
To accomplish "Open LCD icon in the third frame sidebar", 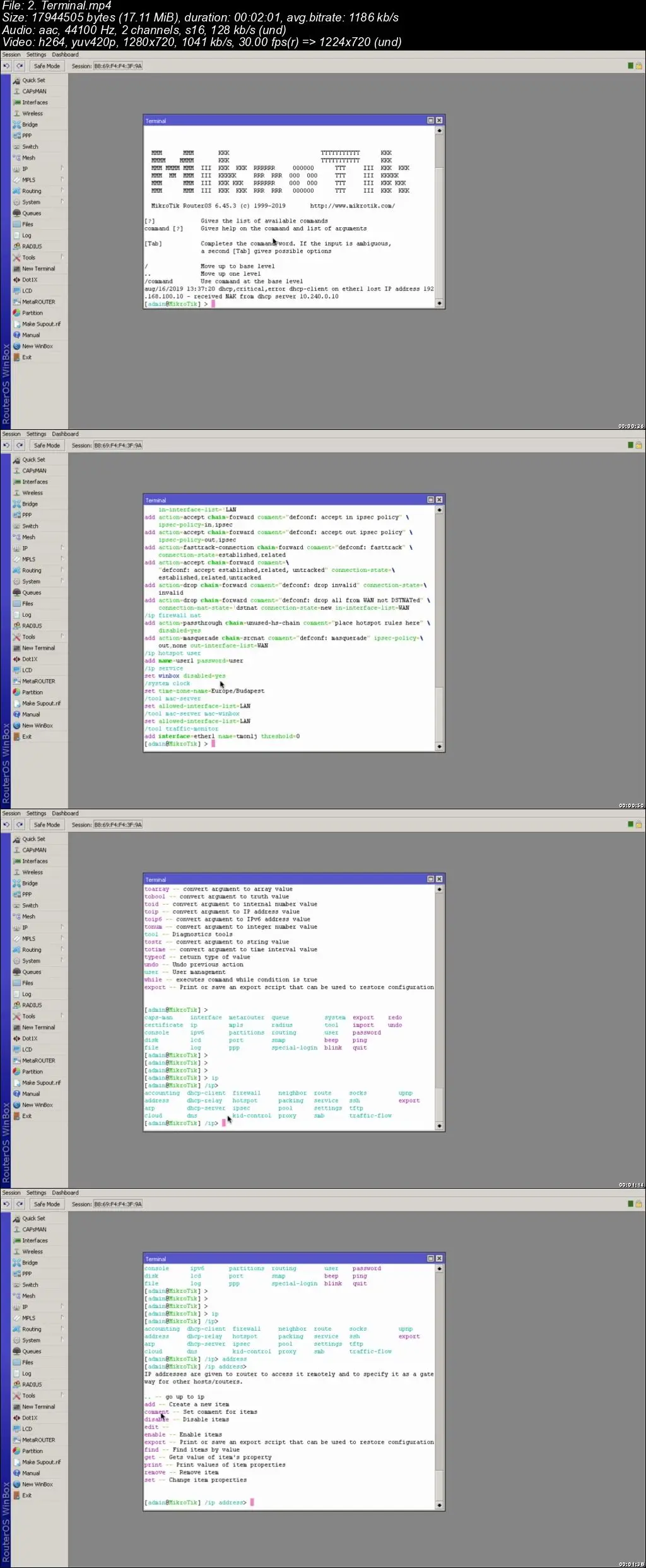I will 17,1049.
